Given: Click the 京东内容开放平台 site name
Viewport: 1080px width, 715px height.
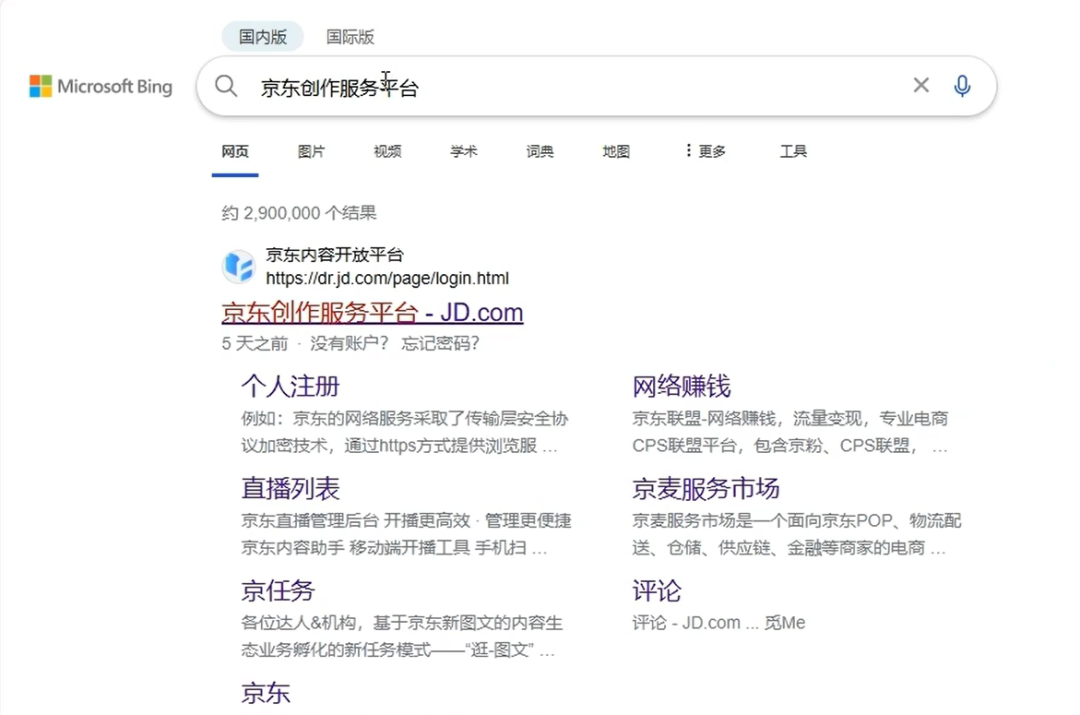Looking at the screenshot, I should pos(335,255).
